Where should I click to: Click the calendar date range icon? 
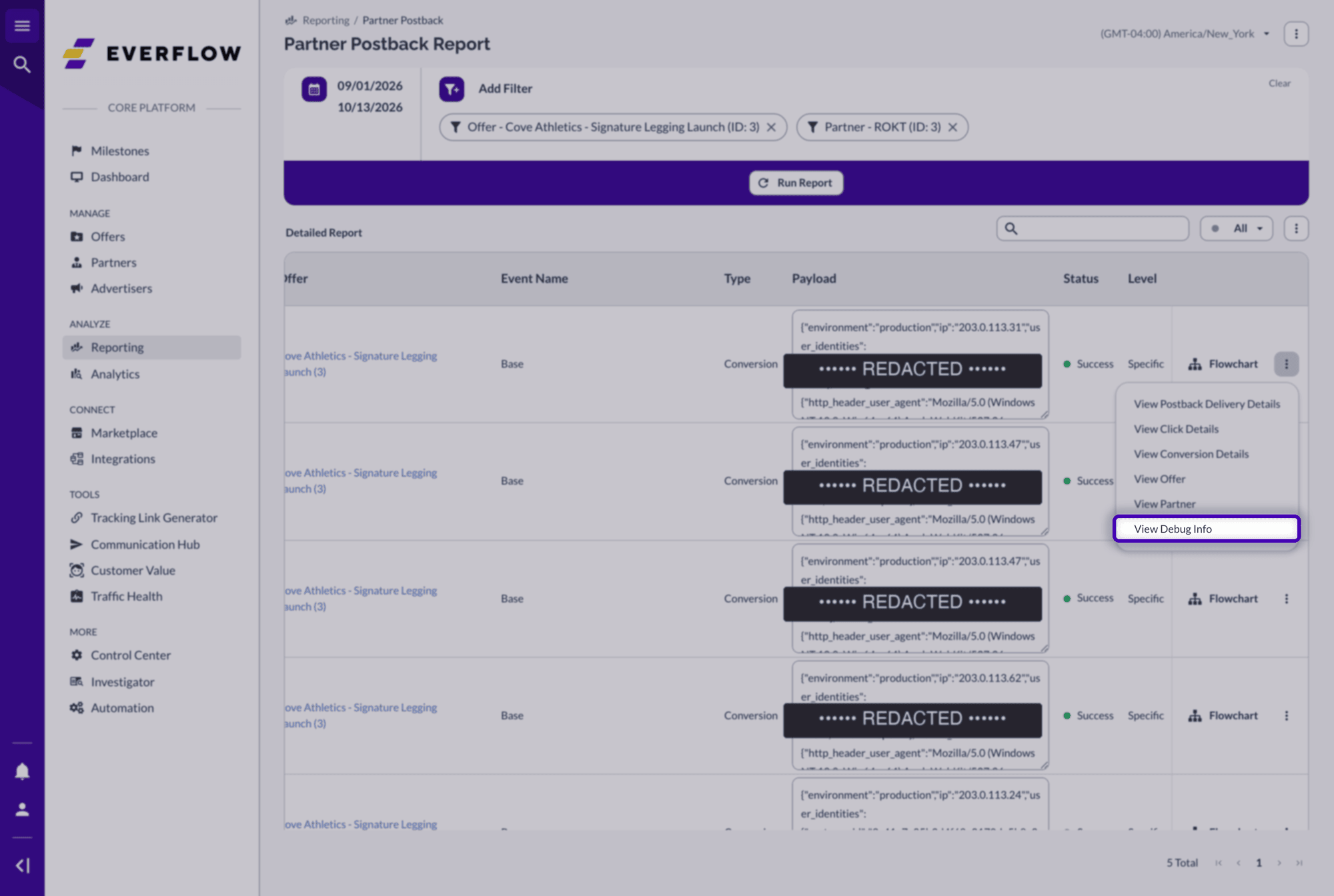click(314, 89)
